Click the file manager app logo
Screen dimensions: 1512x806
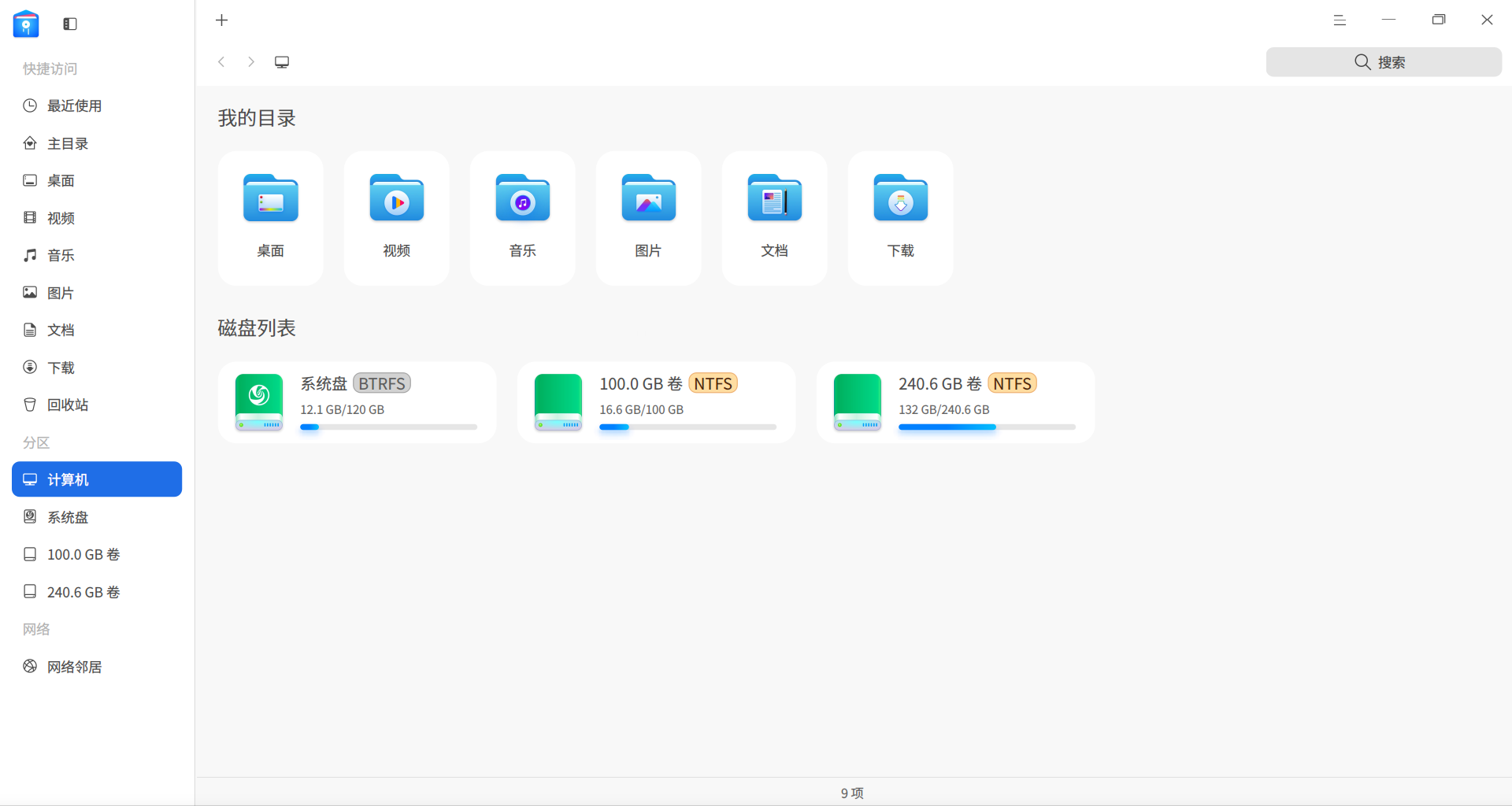coord(26,24)
